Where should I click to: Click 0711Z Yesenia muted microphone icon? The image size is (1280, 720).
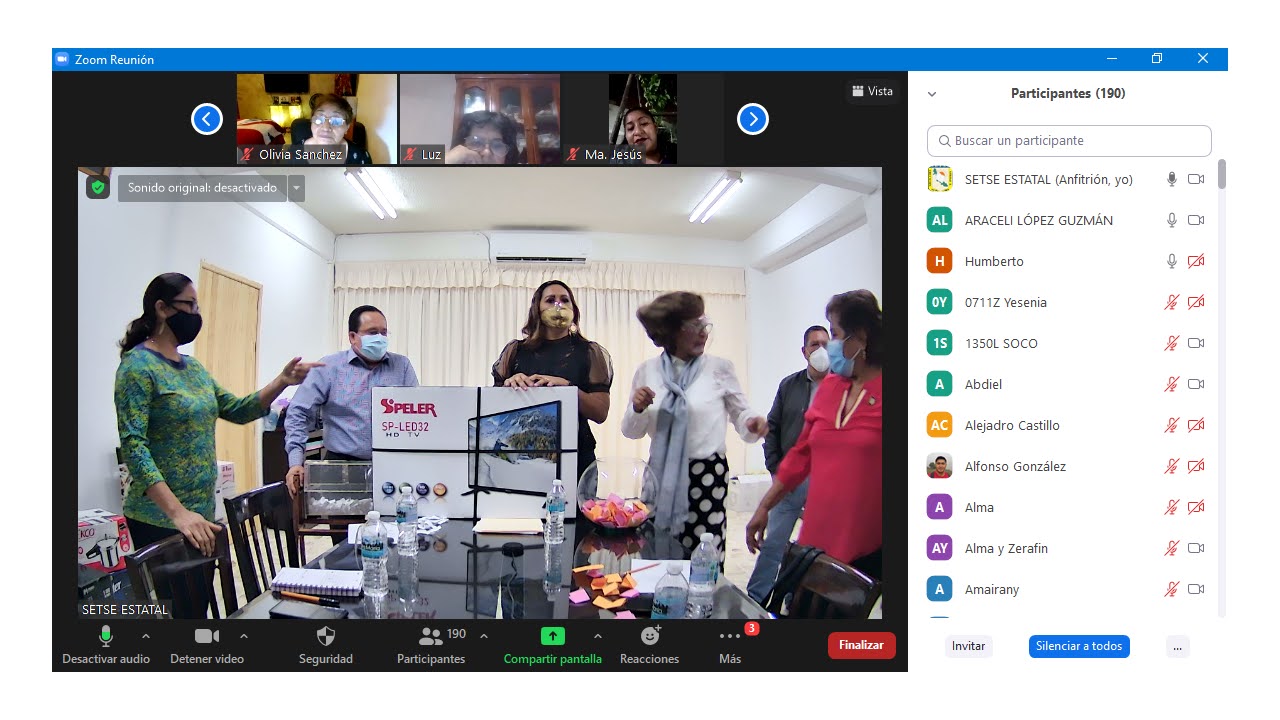click(x=1172, y=302)
